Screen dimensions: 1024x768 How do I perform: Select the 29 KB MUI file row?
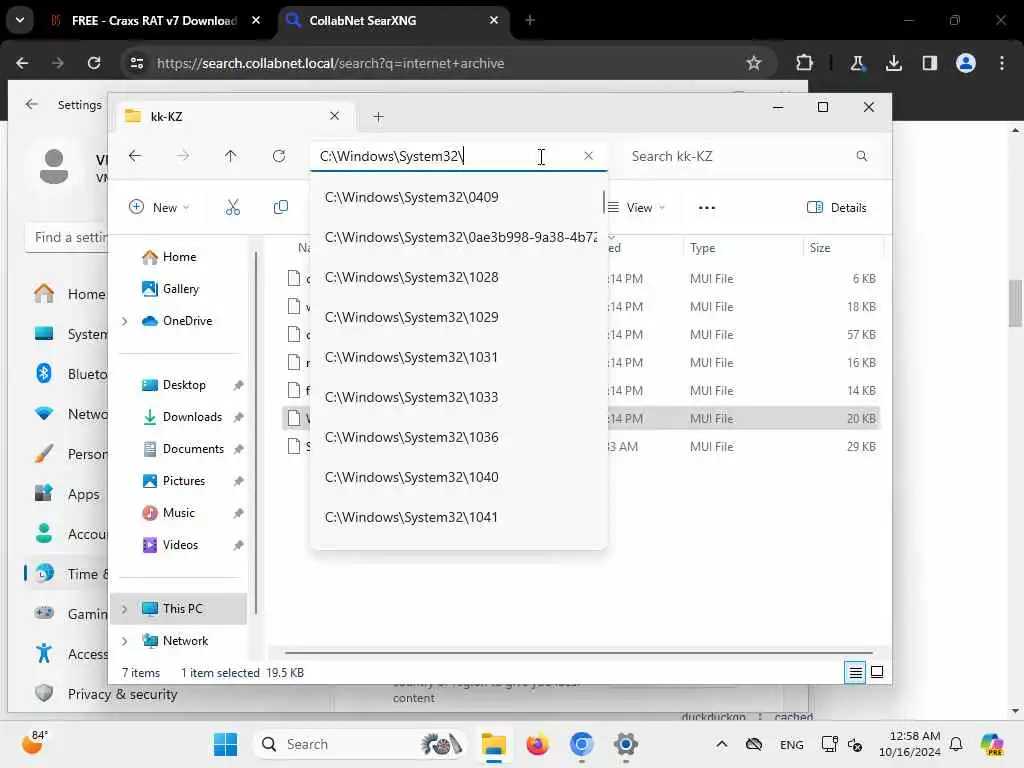(581, 447)
